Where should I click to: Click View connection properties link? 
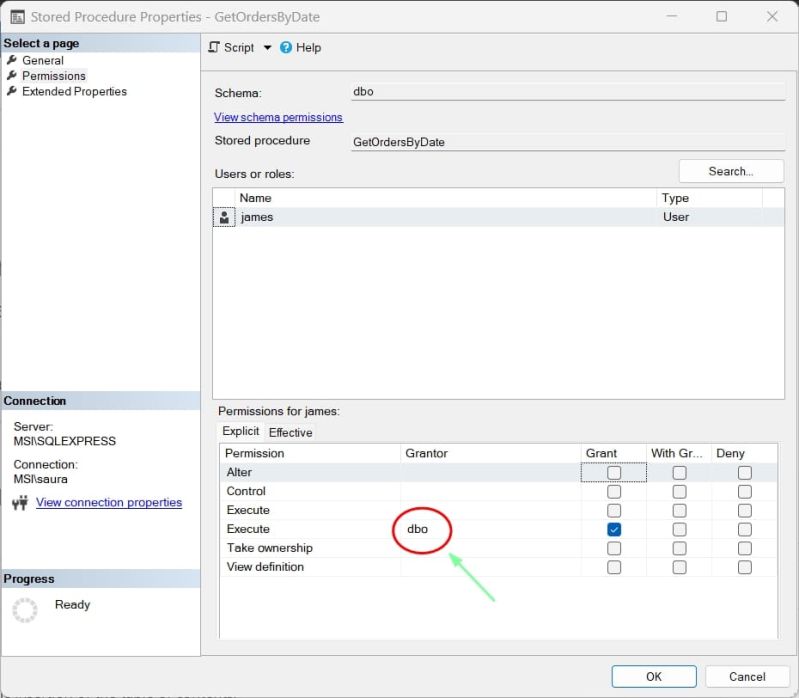(109, 502)
